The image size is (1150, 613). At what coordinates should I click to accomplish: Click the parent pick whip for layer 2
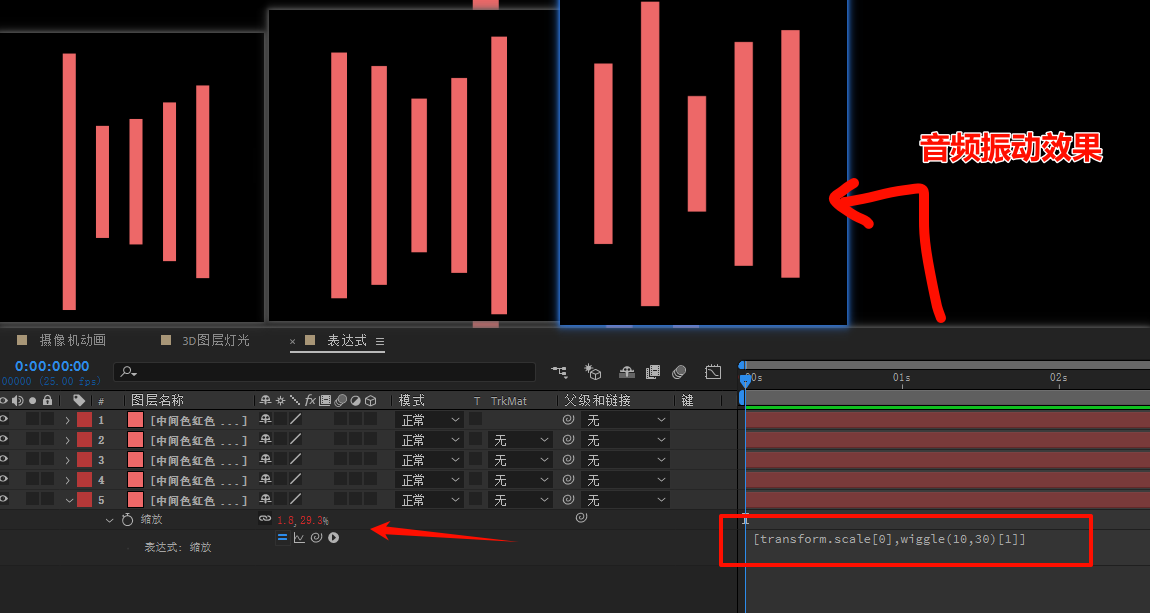coord(568,440)
